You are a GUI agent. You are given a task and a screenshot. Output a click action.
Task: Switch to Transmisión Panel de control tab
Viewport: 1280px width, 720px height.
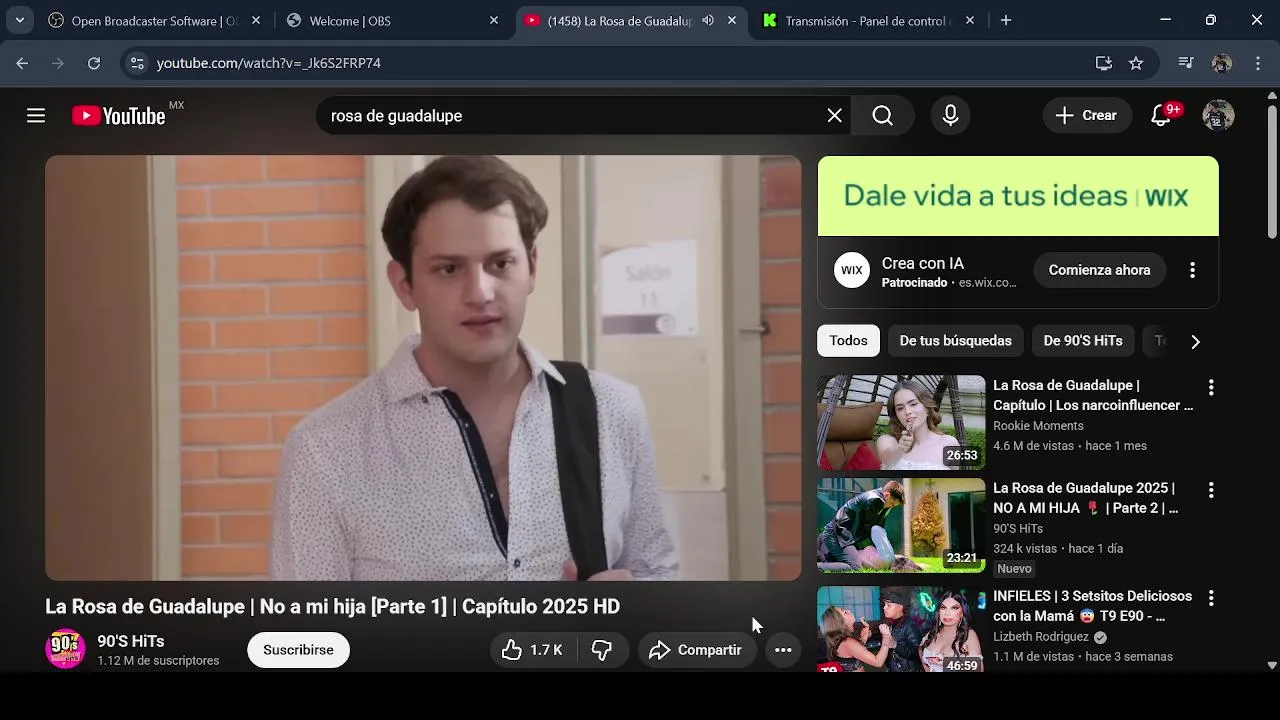[868, 20]
